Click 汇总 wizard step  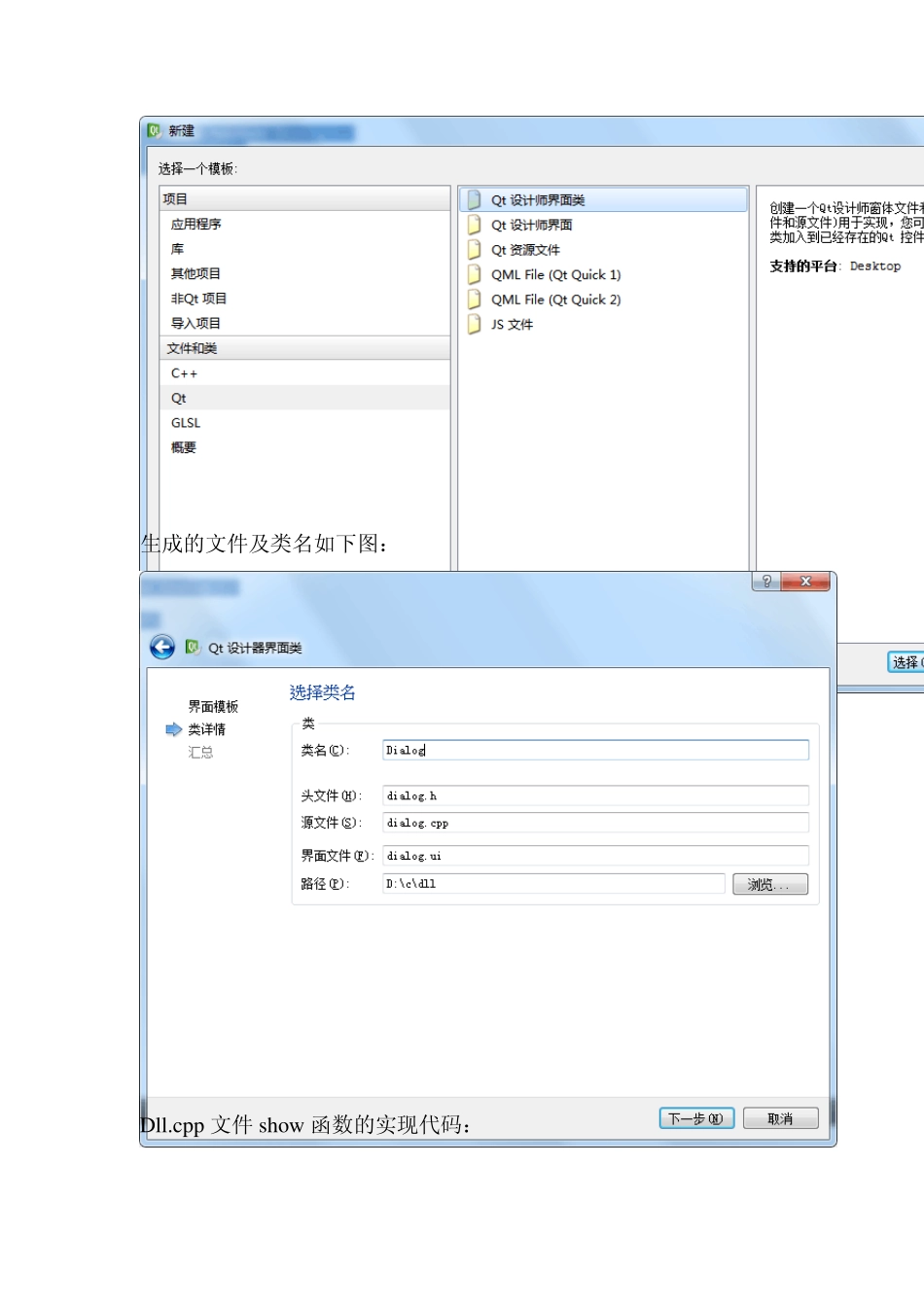click(x=200, y=752)
